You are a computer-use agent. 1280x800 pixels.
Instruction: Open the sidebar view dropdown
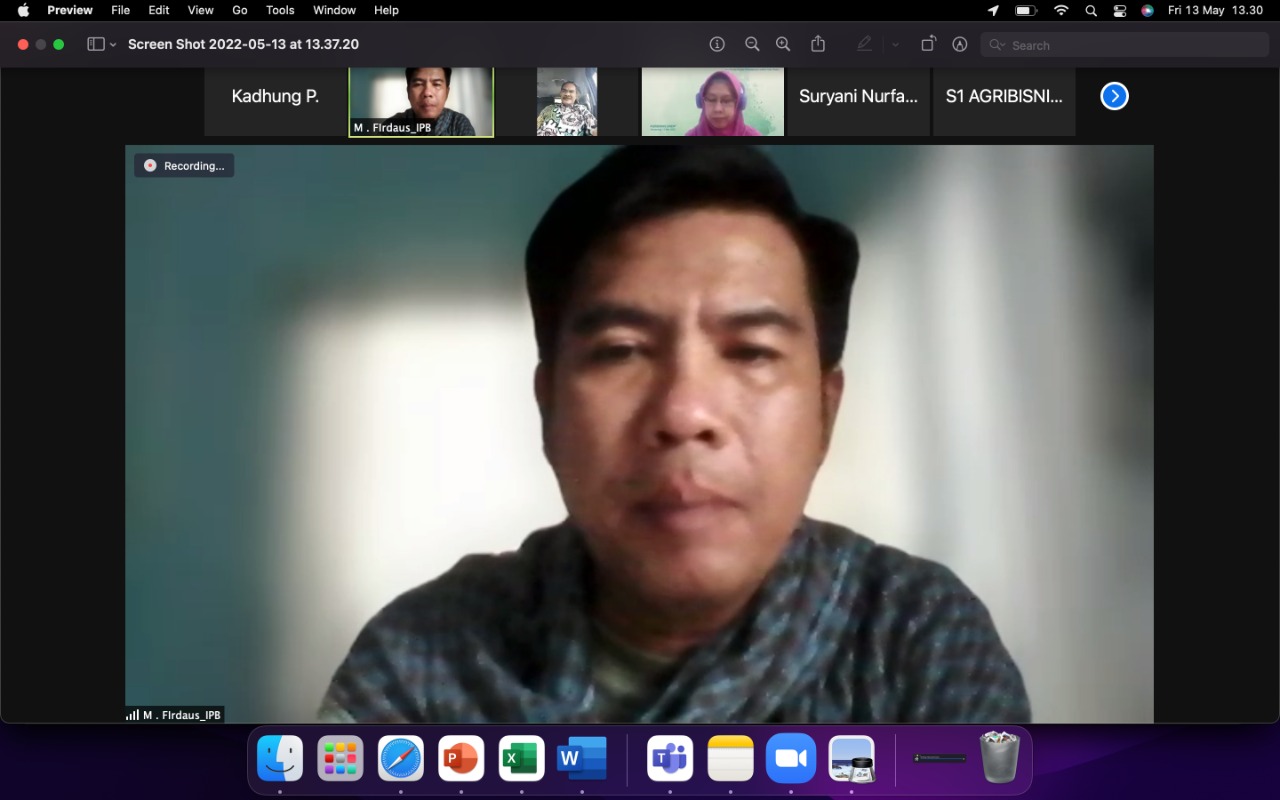[x=102, y=44]
